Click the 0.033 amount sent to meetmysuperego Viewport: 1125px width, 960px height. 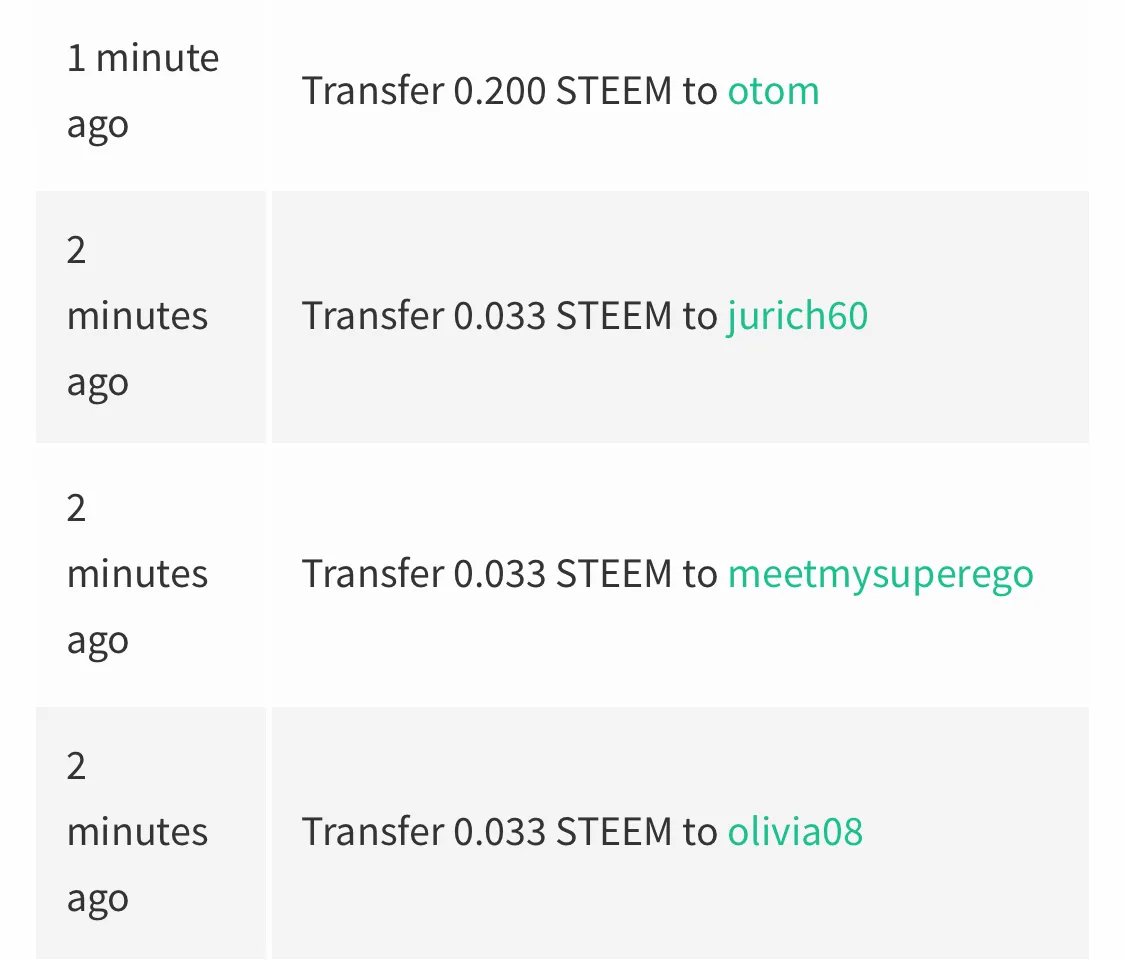tap(499, 574)
